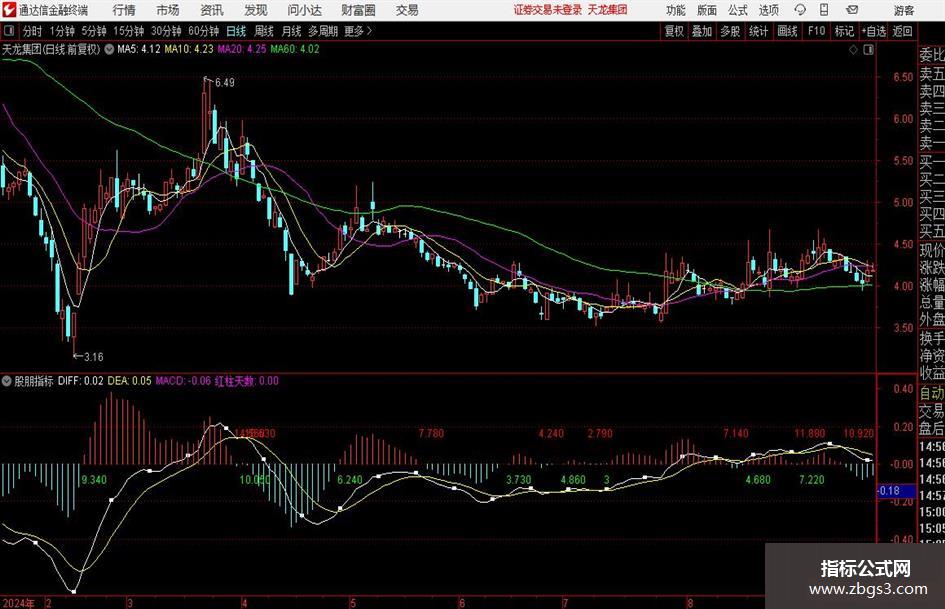This screenshot has width=945, height=609.
Task: Open the 交易 menu
Action: point(407,10)
